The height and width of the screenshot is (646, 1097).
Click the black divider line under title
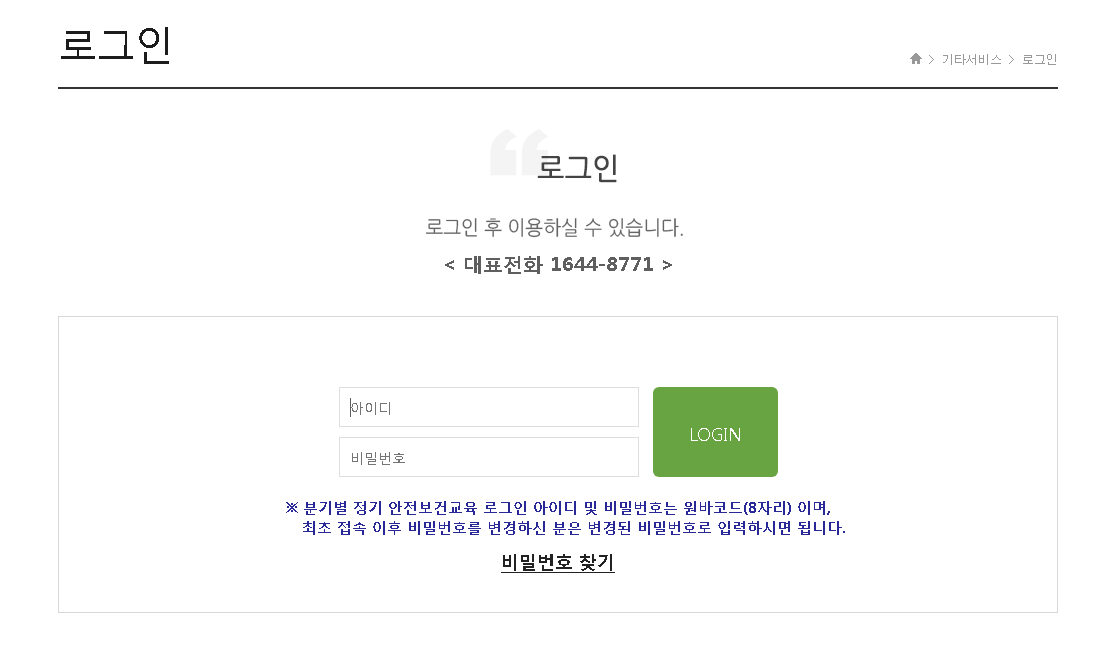tap(558, 88)
